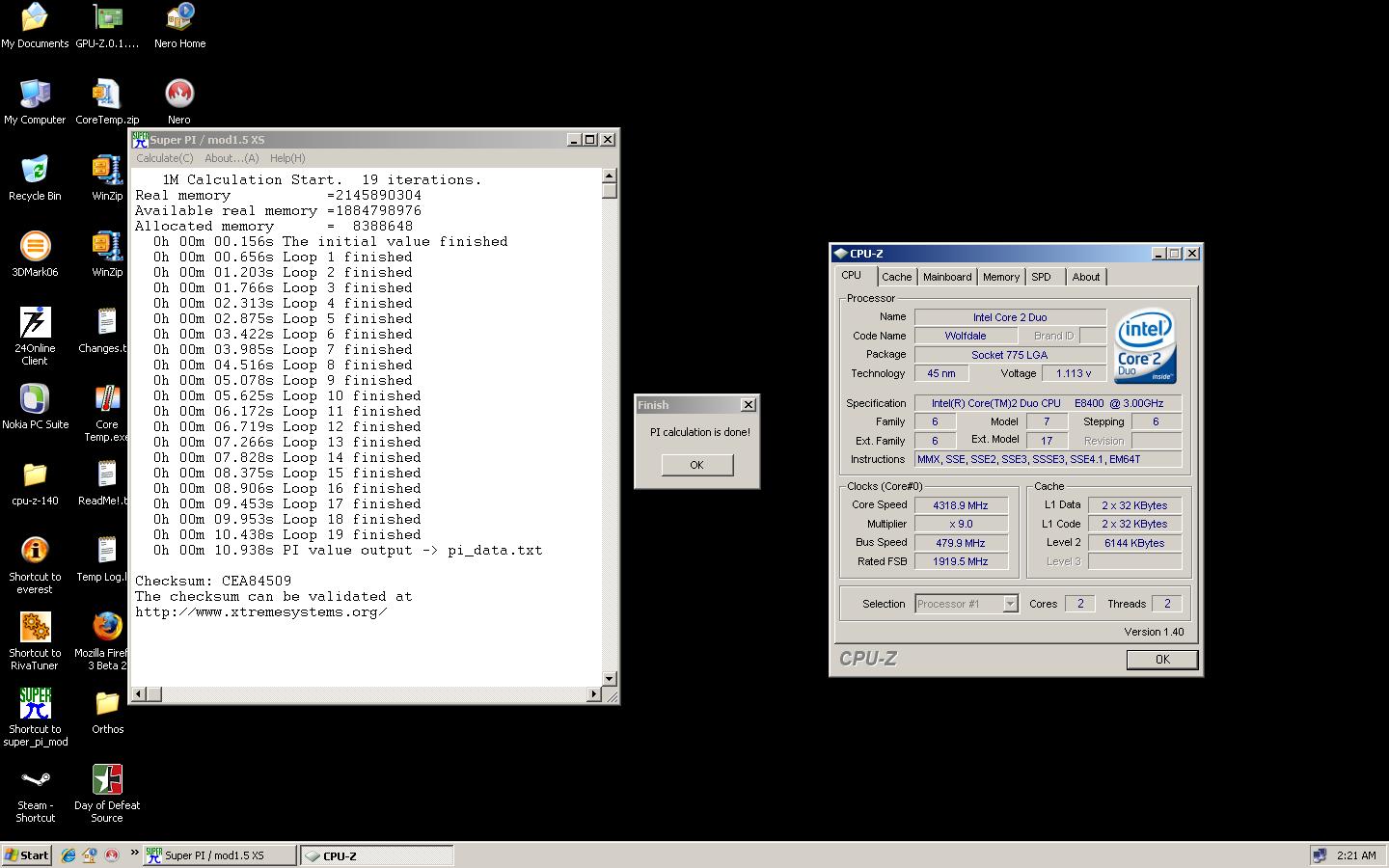1389x868 pixels.
Task: Click the xtremesystems.org URL text
Action: coord(261,612)
